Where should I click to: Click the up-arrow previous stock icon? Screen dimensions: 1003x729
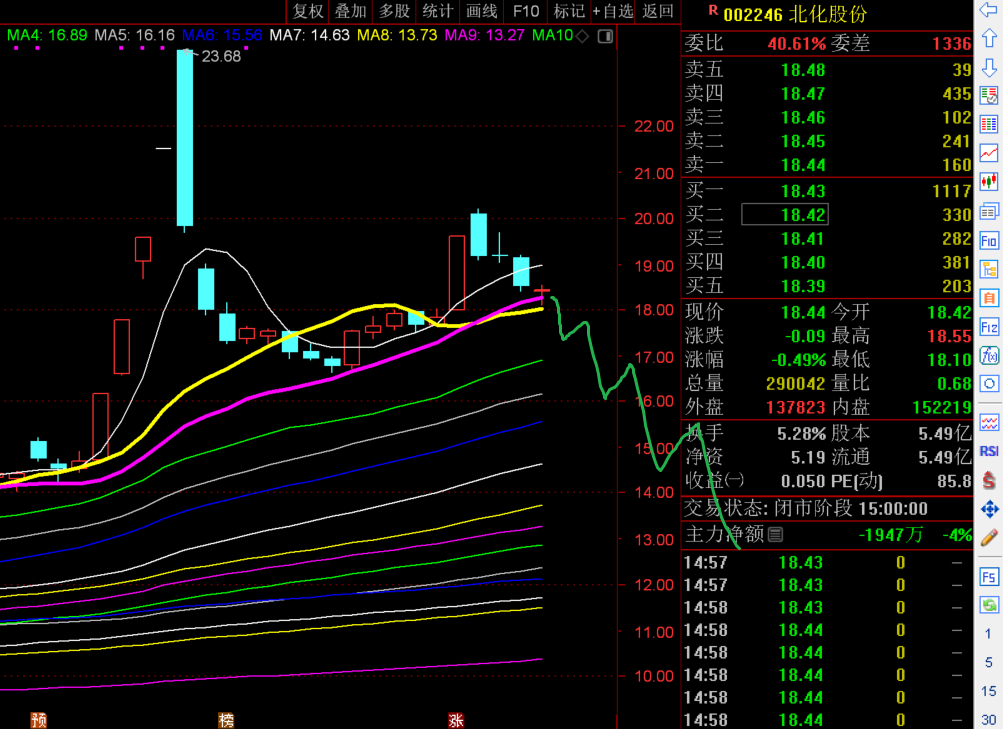click(x=988, y=38)
